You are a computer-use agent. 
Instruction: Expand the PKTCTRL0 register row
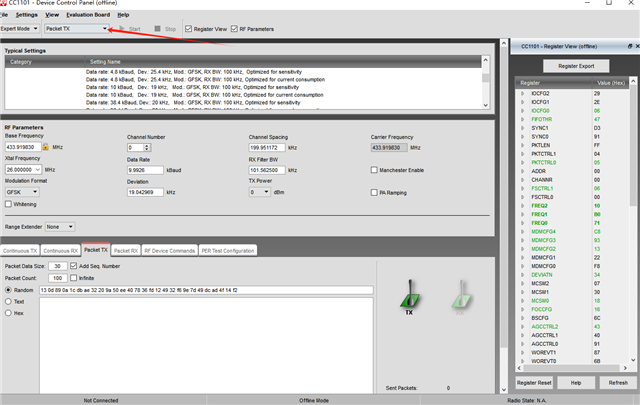point(522,162)
